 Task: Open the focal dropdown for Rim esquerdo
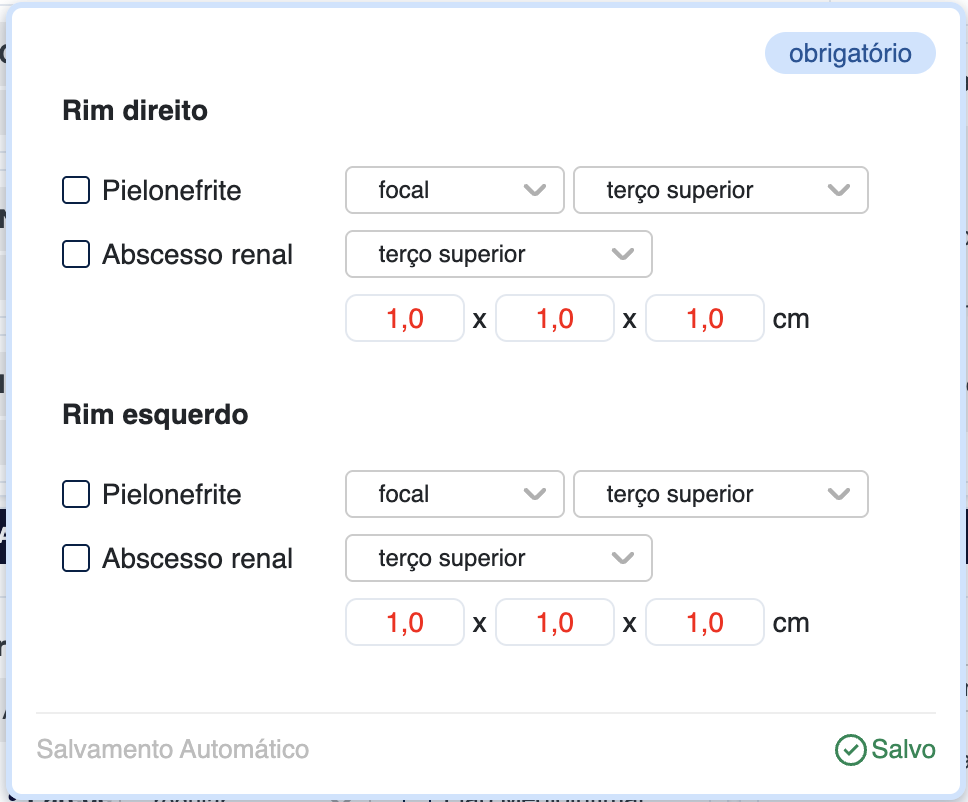click(454, 494)
